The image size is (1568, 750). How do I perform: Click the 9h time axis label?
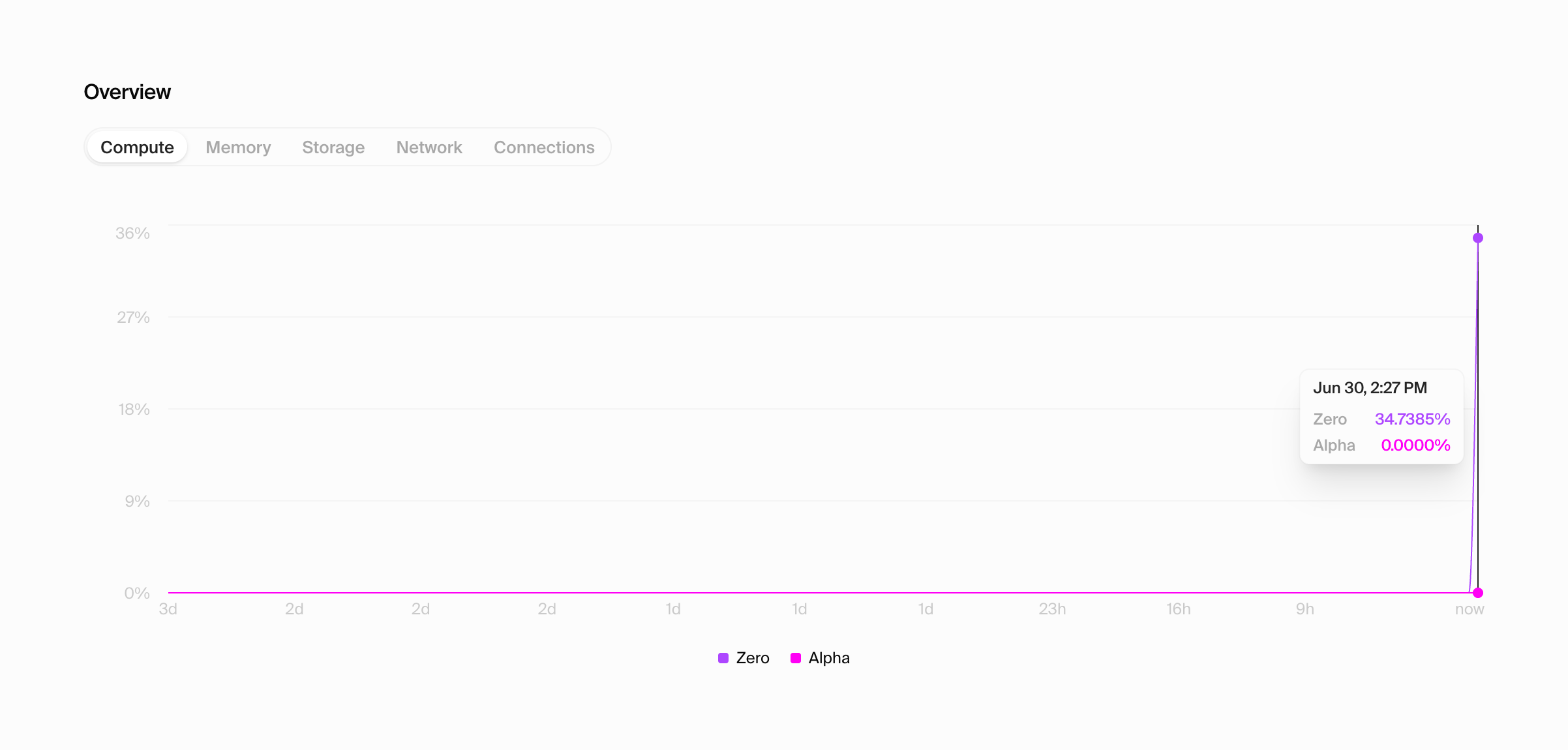1304,609
